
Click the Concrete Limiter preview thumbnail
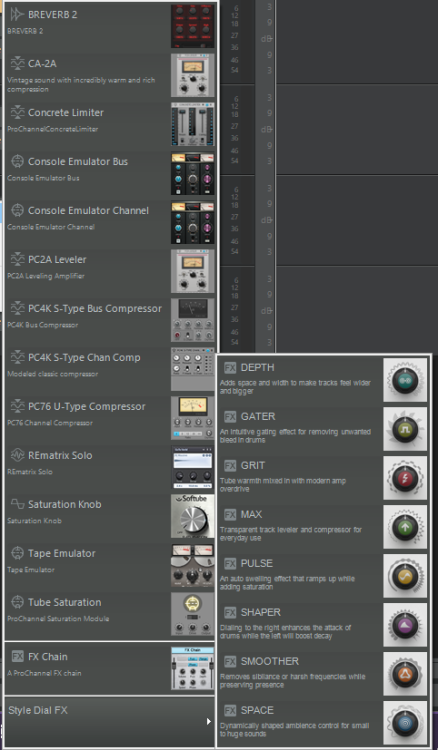tap(193, 124)
